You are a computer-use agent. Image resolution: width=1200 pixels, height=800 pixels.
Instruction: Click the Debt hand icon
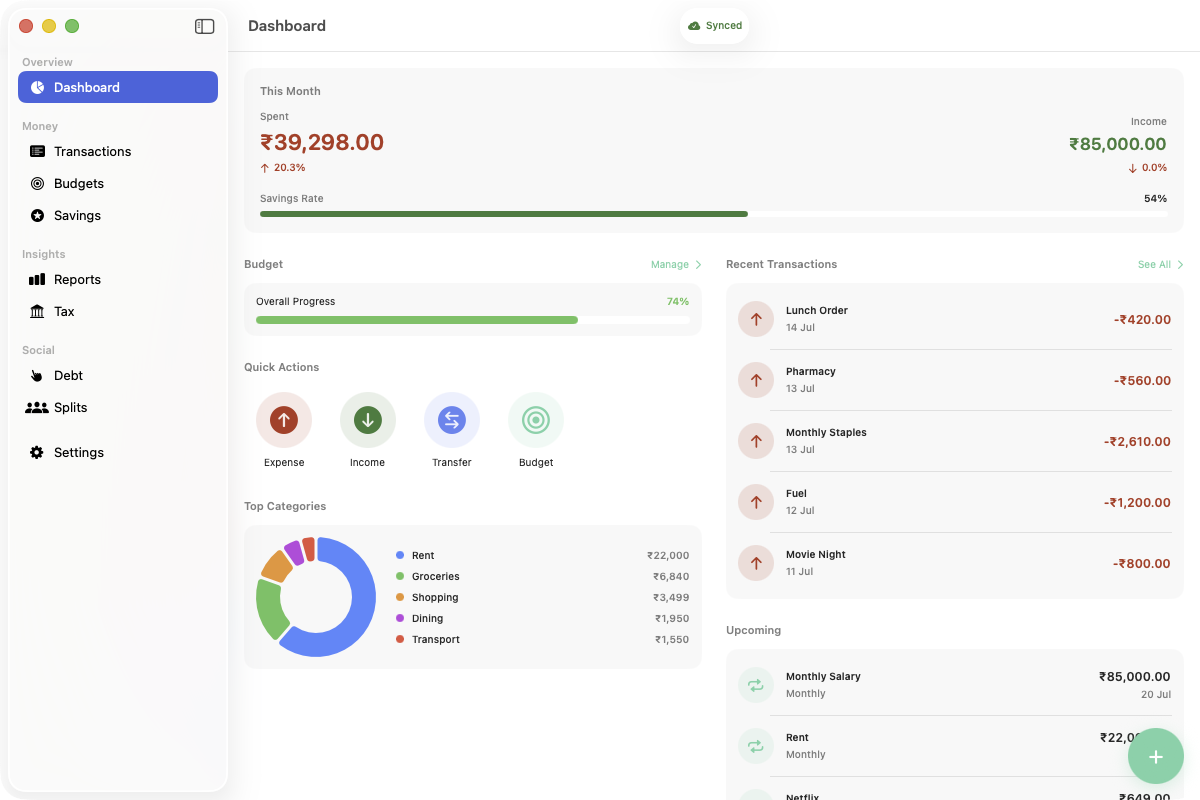37,375
